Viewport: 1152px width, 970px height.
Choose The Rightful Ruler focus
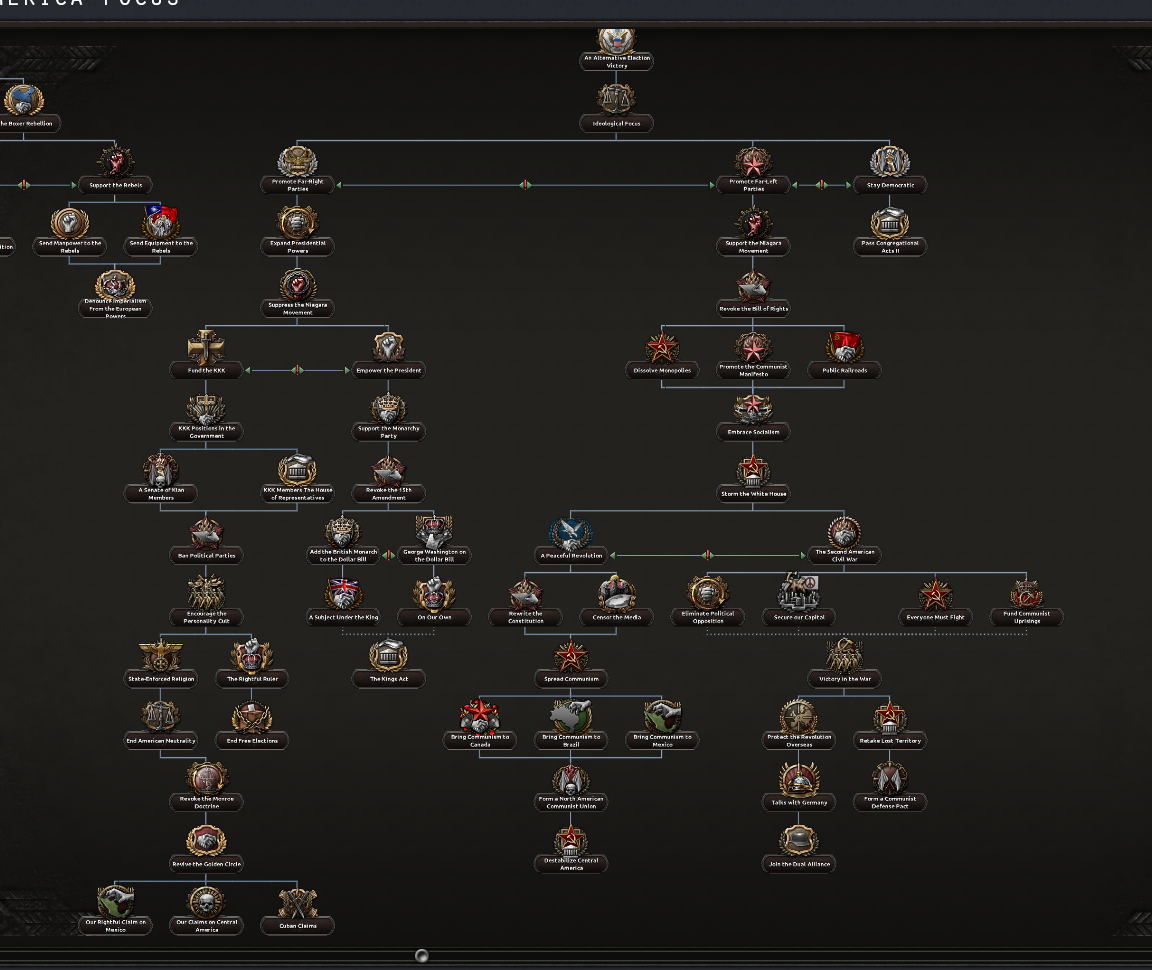[x=252, y=664]
